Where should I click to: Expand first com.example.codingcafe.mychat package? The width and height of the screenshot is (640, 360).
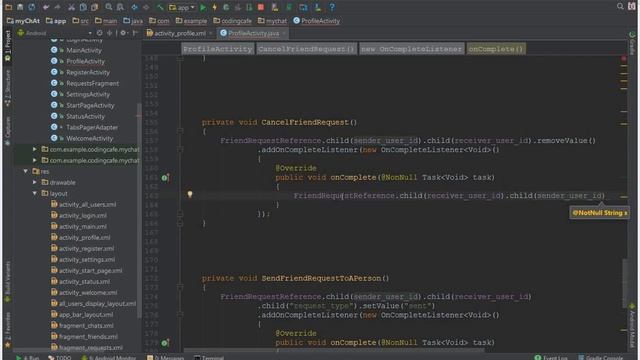coord(35,149)
